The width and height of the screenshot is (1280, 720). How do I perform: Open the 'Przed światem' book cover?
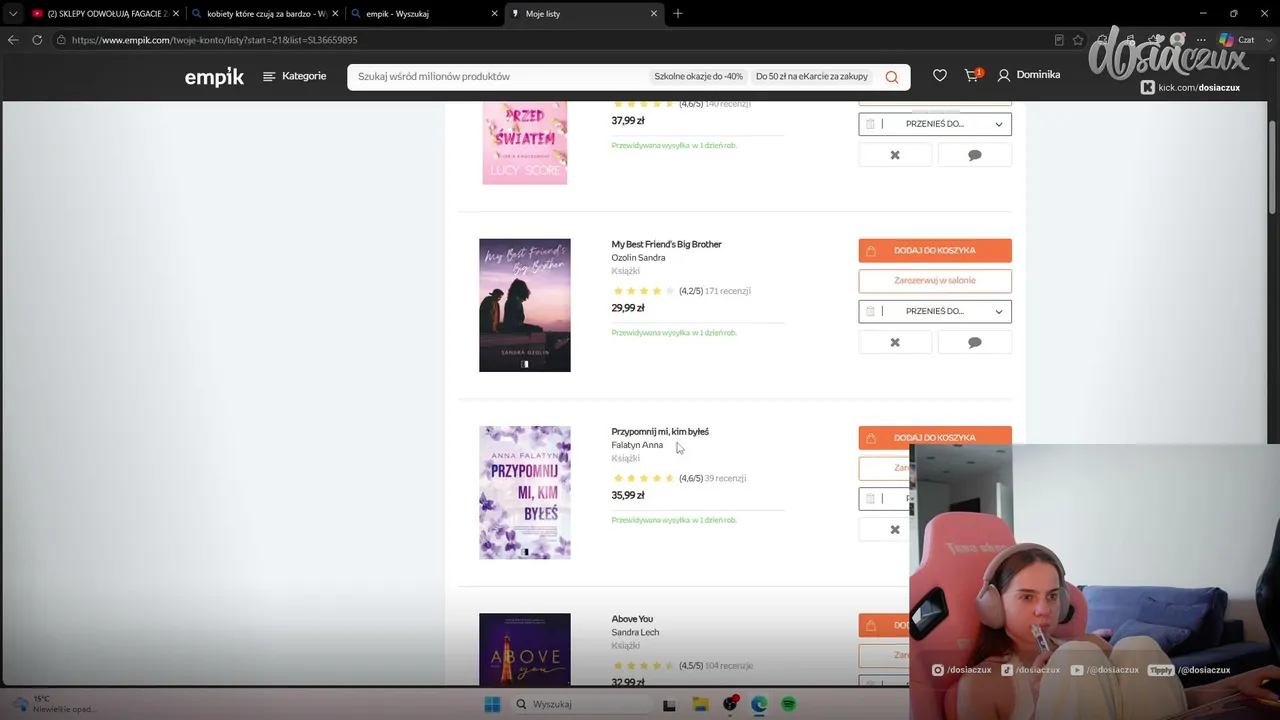coord(525,143)
